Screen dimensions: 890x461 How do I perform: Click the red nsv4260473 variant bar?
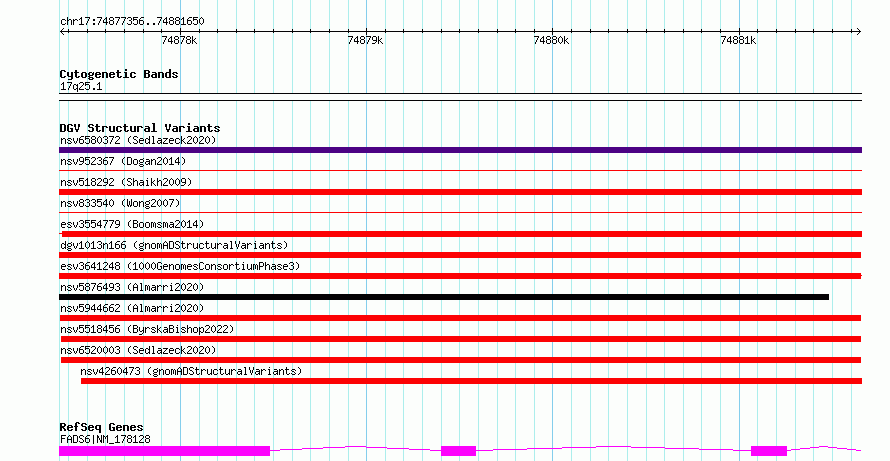pos(471,381)
